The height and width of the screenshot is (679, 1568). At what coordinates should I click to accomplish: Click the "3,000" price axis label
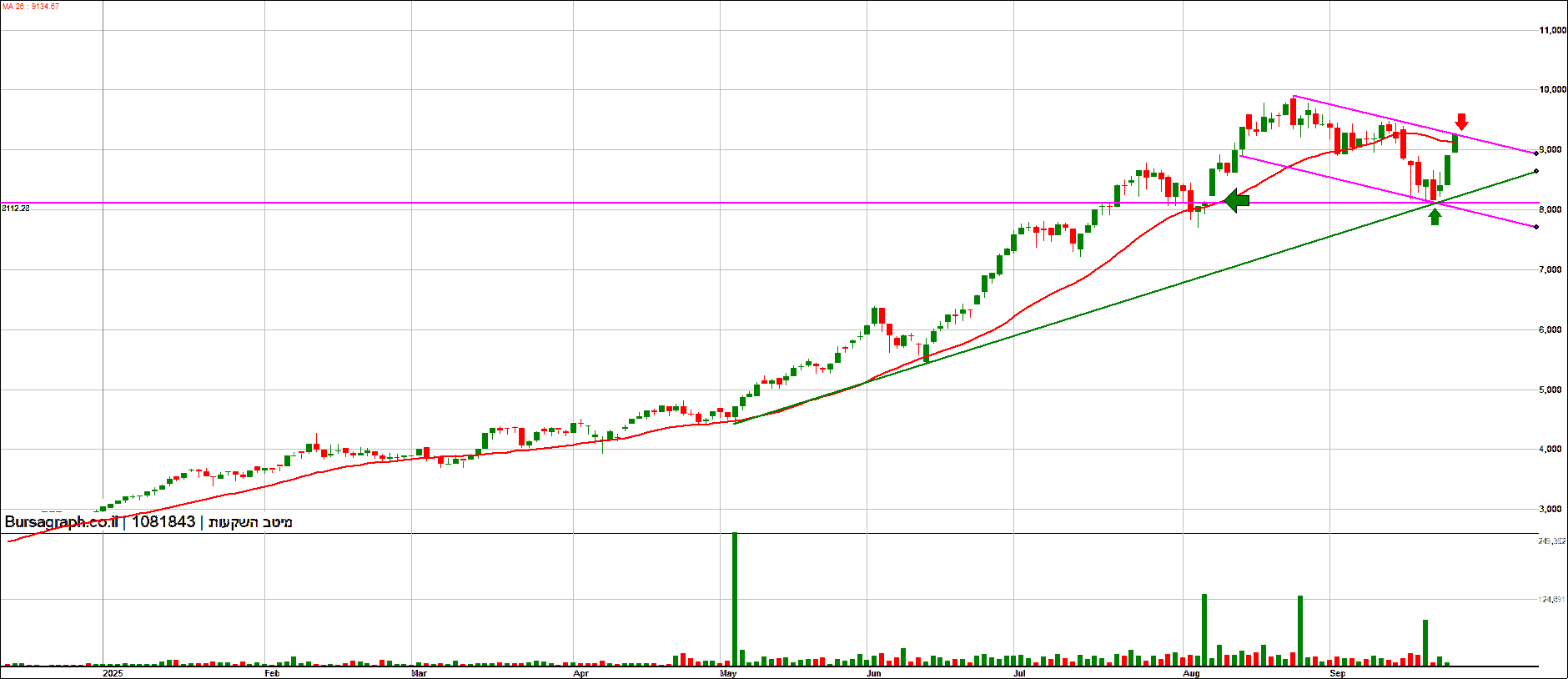(x=1550, y=510)
